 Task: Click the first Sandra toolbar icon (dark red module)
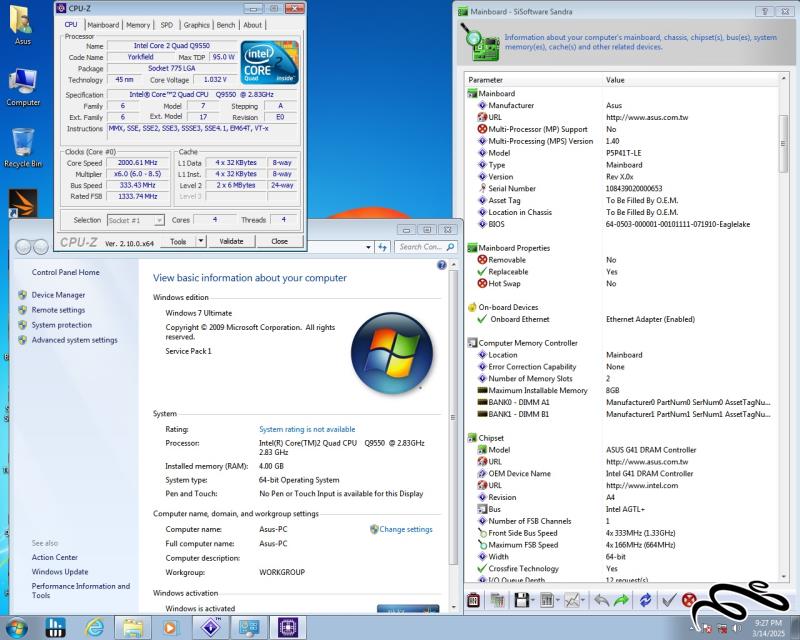[473, 600]
